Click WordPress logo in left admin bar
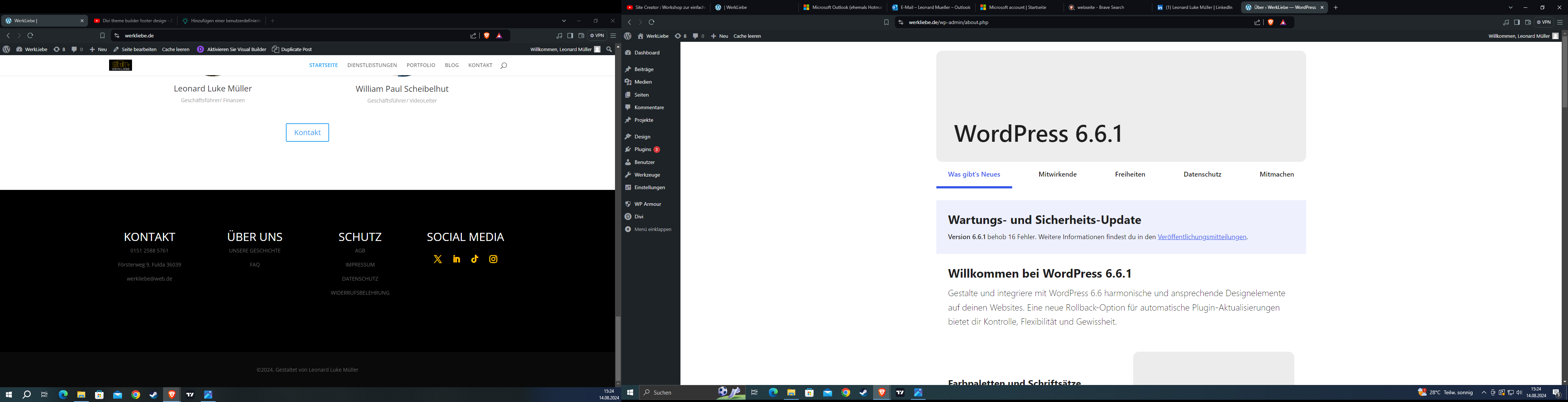 [x=7, y=49]
